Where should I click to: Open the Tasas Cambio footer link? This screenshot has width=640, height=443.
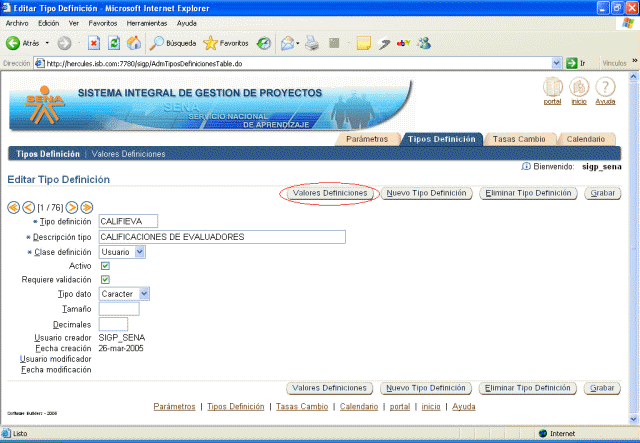click(x=302, y=407)
